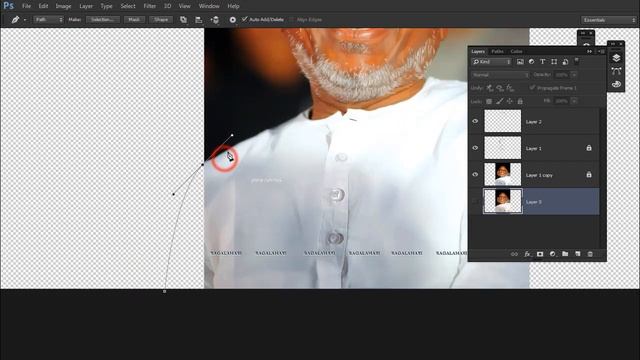Select the Layers tab
The image size is (640, 360).
pos(478,51)
